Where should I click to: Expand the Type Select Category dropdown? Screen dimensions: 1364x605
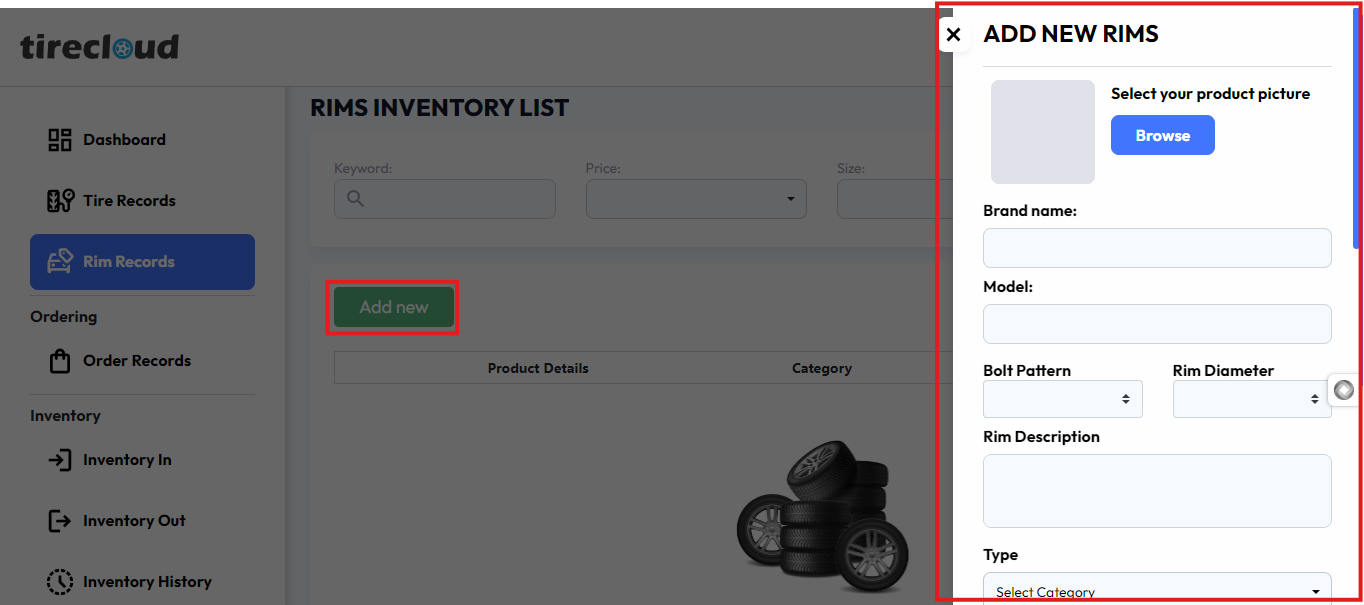coord(1157,591)
